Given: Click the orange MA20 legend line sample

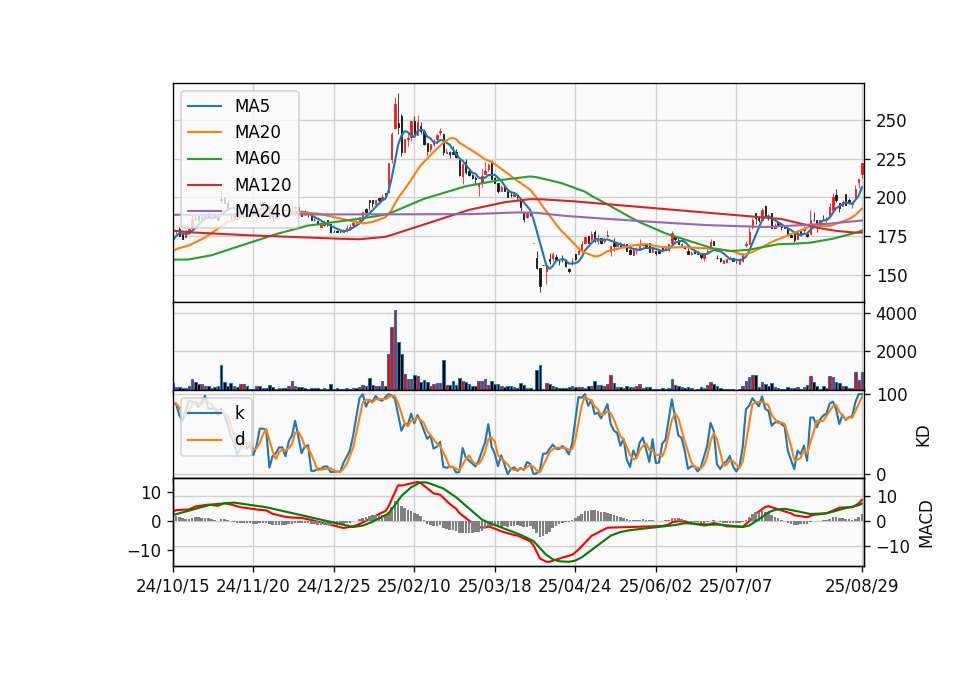Looking at the screenshot, I should tap(204, 132).
